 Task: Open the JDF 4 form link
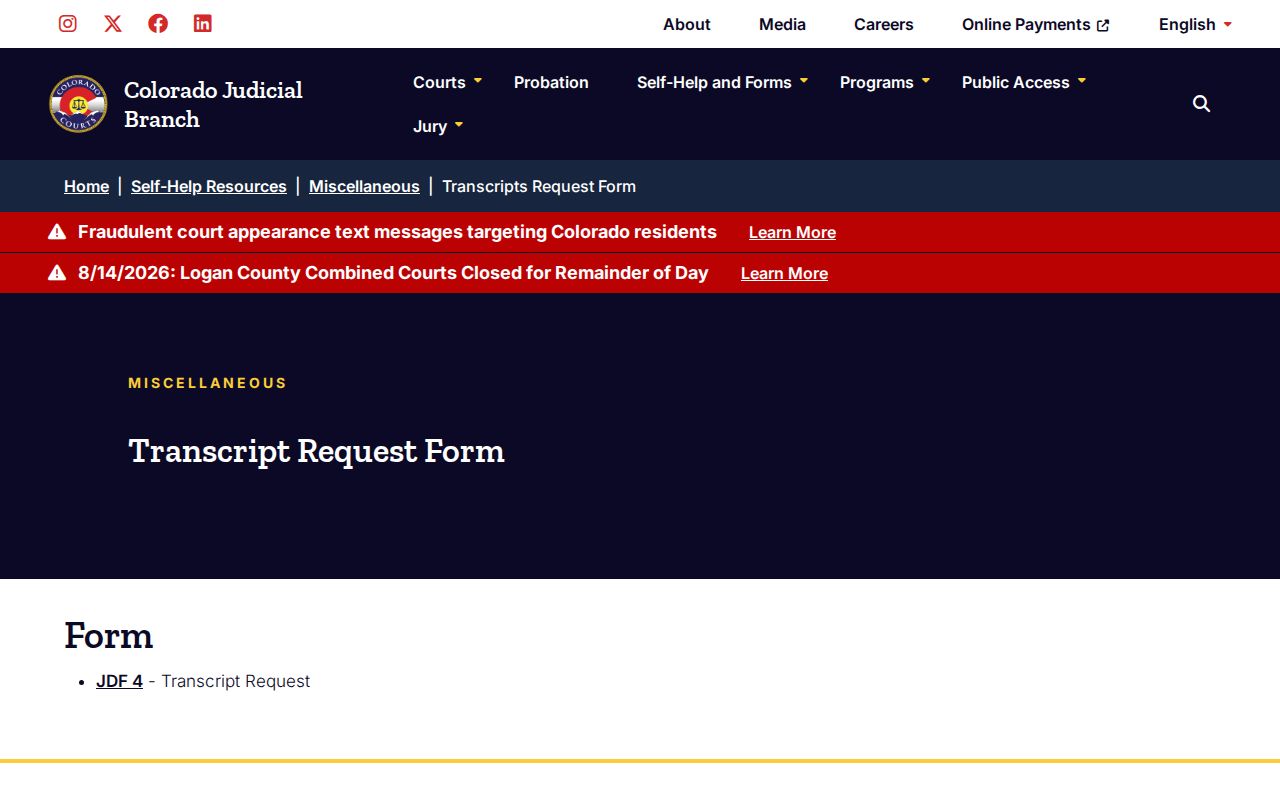[x=119, y=681]
